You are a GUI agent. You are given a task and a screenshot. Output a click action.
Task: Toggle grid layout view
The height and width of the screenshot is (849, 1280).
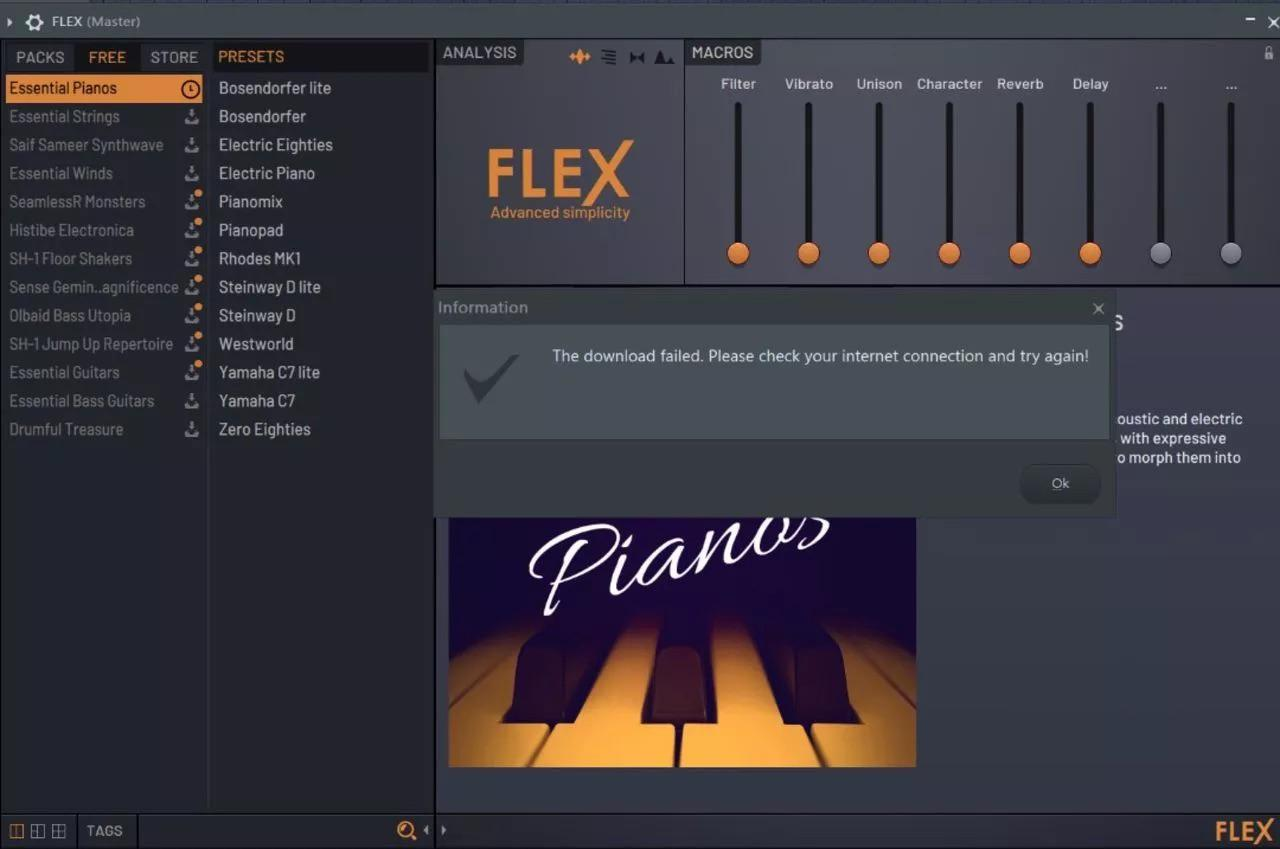[x=58, y=831]
